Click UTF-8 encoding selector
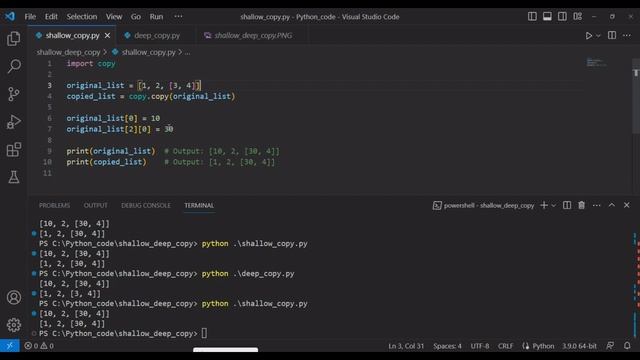The height and width of the screenshot is (360, 640). (x=480, y=346)
